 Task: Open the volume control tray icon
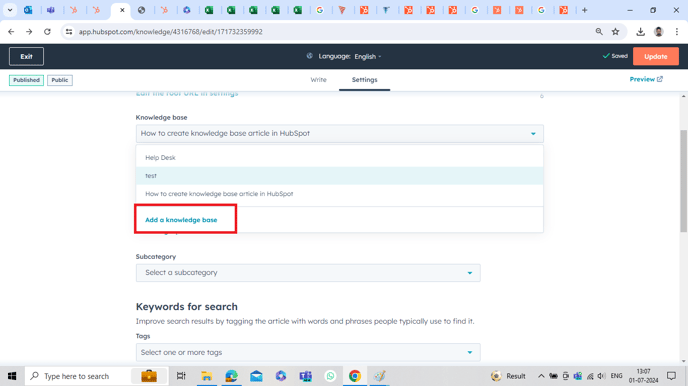(x=602, y=376)
